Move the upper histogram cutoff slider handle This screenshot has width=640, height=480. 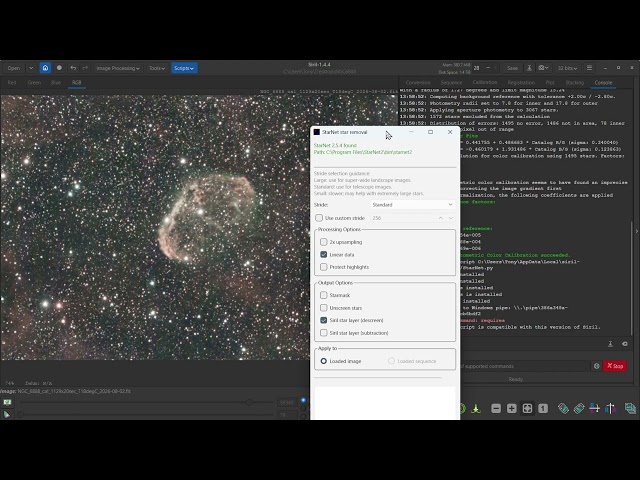(248, 402)
